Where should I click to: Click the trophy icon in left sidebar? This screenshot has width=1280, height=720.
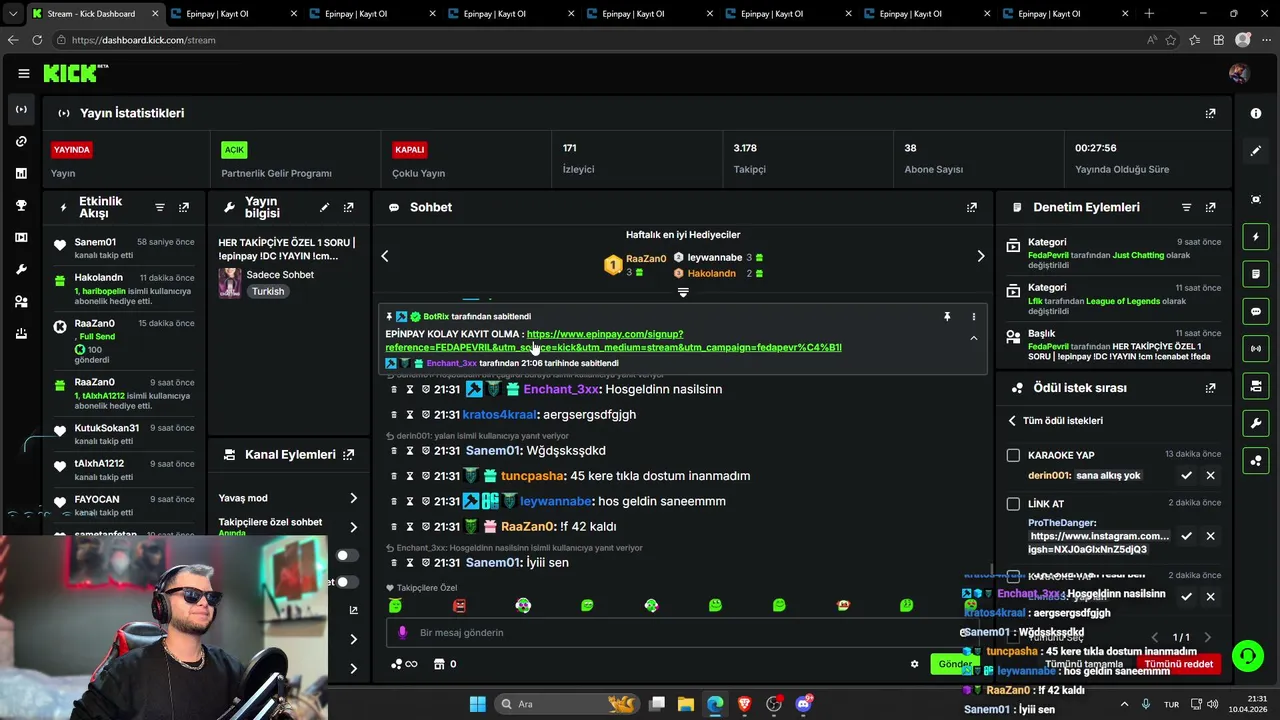pos(21,205)
